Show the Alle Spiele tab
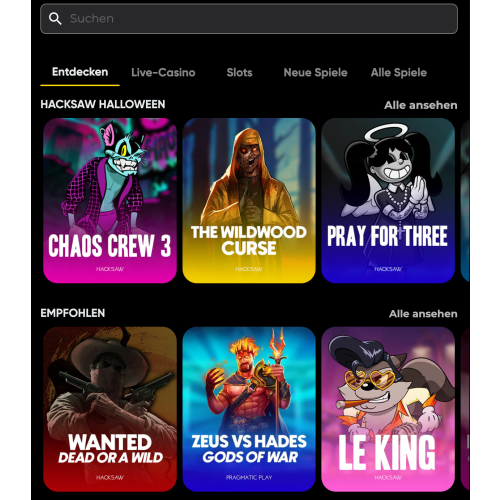 pyautogui.click(x=399, y=72)
